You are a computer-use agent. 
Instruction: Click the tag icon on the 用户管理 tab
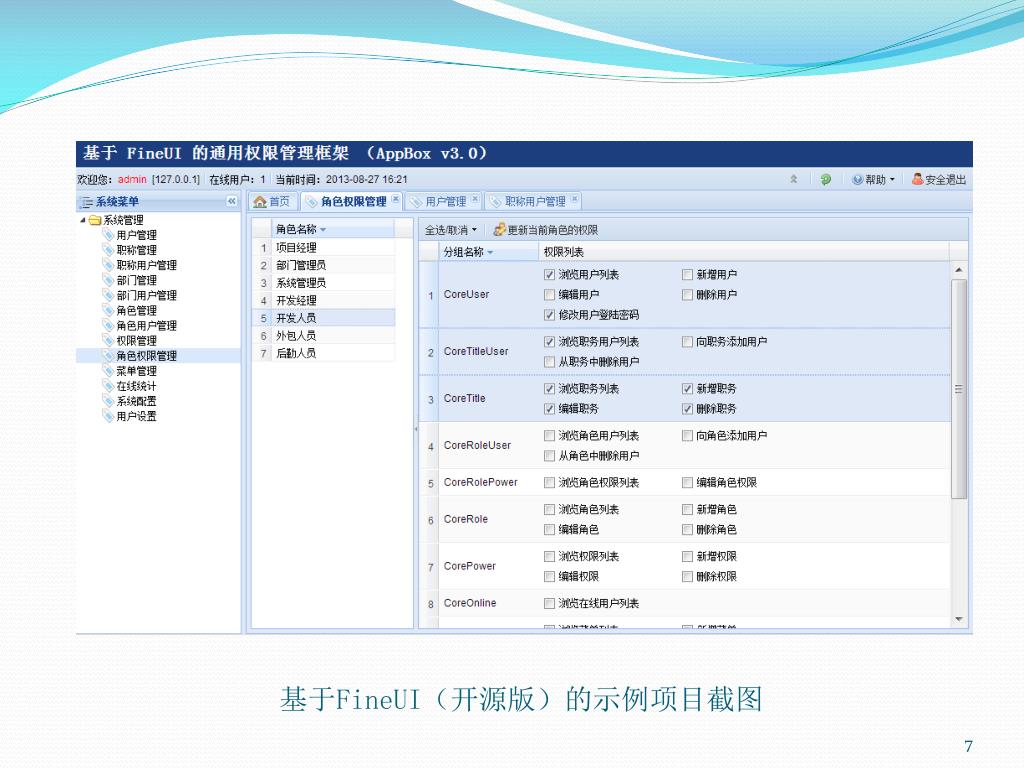(416, 201)
